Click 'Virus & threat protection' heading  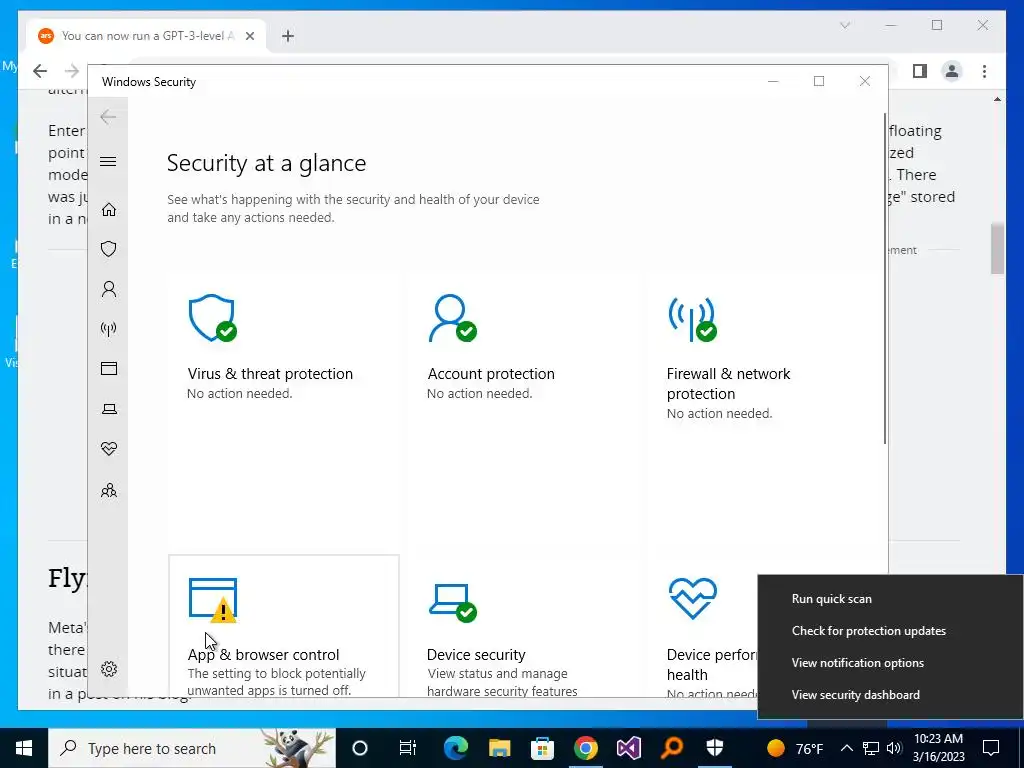pos(270,374)
